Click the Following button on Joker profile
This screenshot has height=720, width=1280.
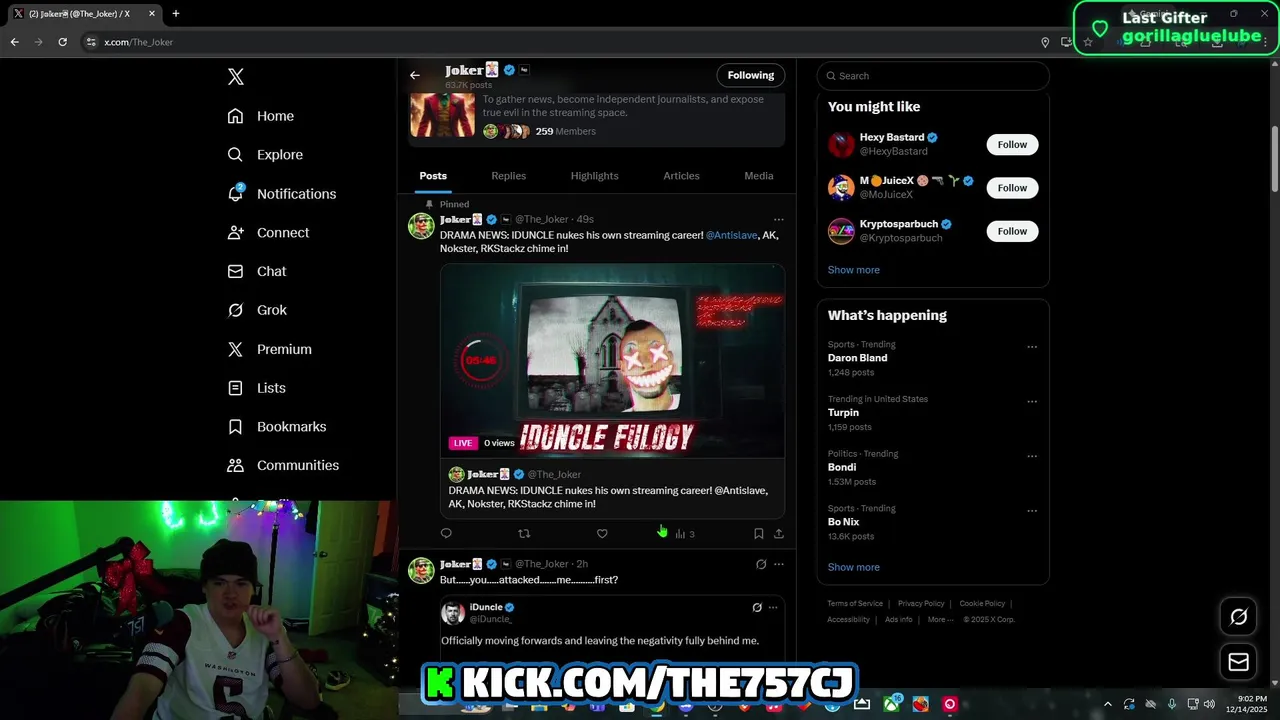pos(750,75)
